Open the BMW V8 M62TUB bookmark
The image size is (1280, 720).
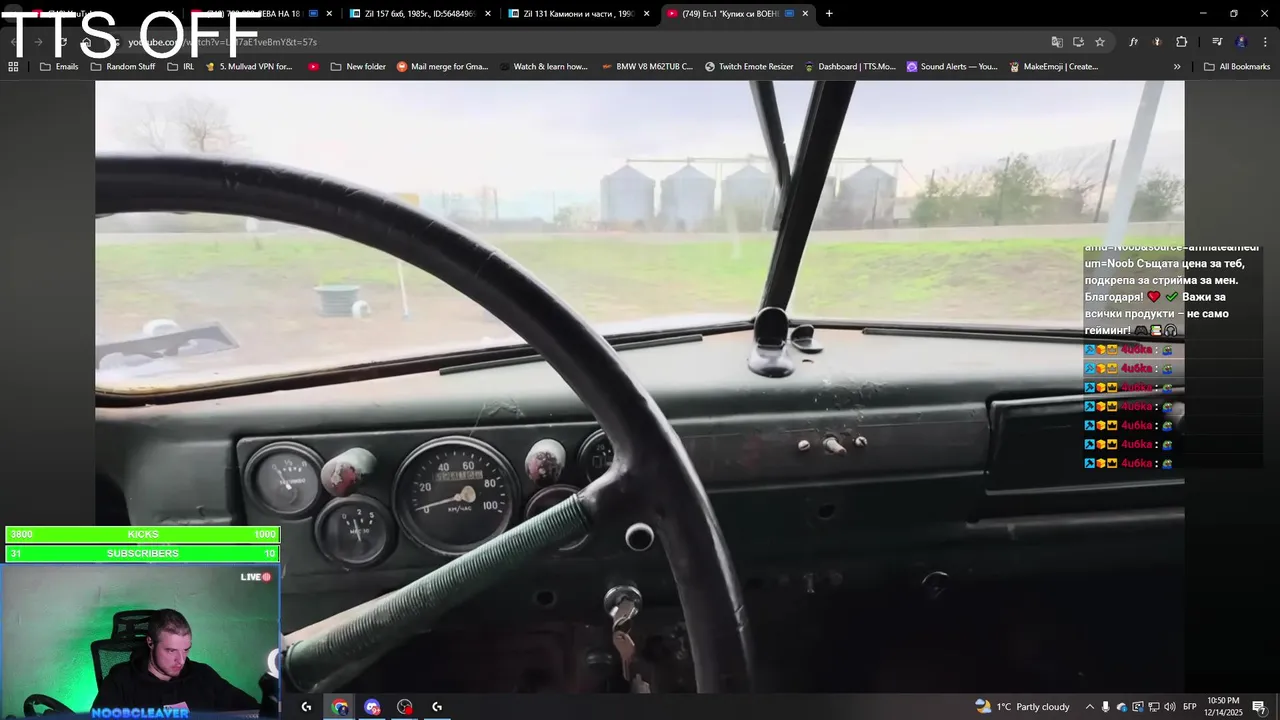pos(647,67)
